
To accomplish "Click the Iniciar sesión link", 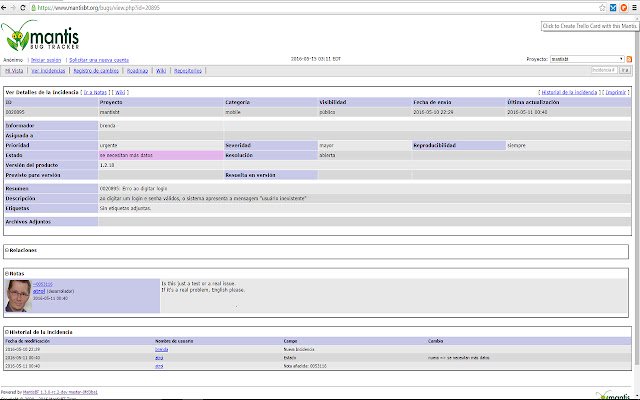I will [x=46, y=60].
